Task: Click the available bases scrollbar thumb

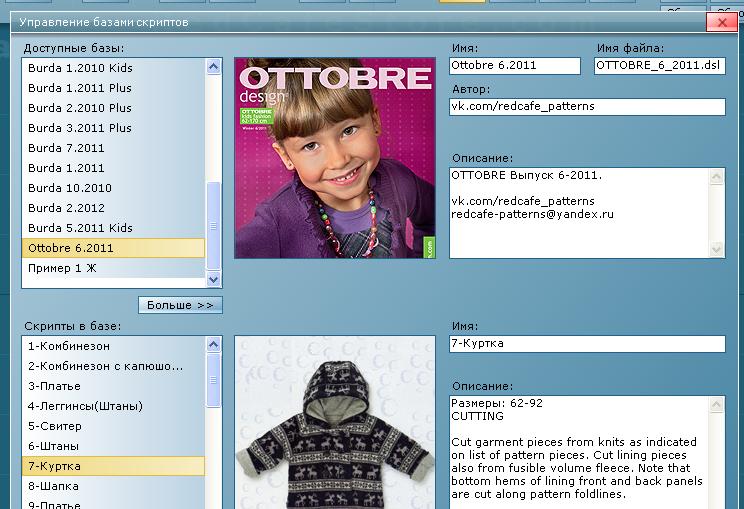Action: (214, 226)
